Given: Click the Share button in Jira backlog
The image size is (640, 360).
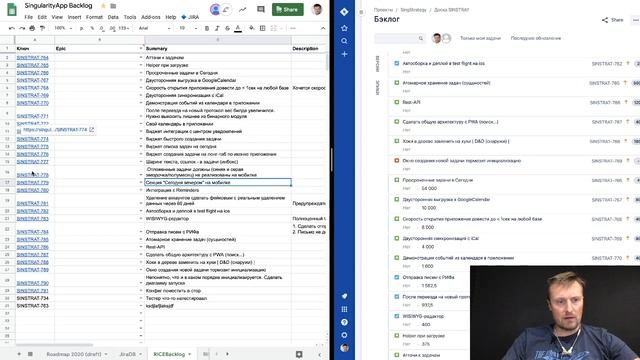Looking at the screenshot, I should [613, 20].
